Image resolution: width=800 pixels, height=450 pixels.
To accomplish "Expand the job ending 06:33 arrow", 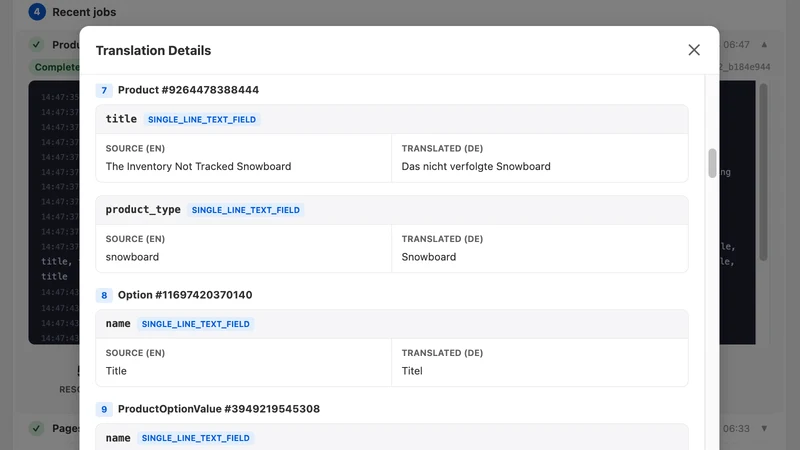I will pos(764,429).
